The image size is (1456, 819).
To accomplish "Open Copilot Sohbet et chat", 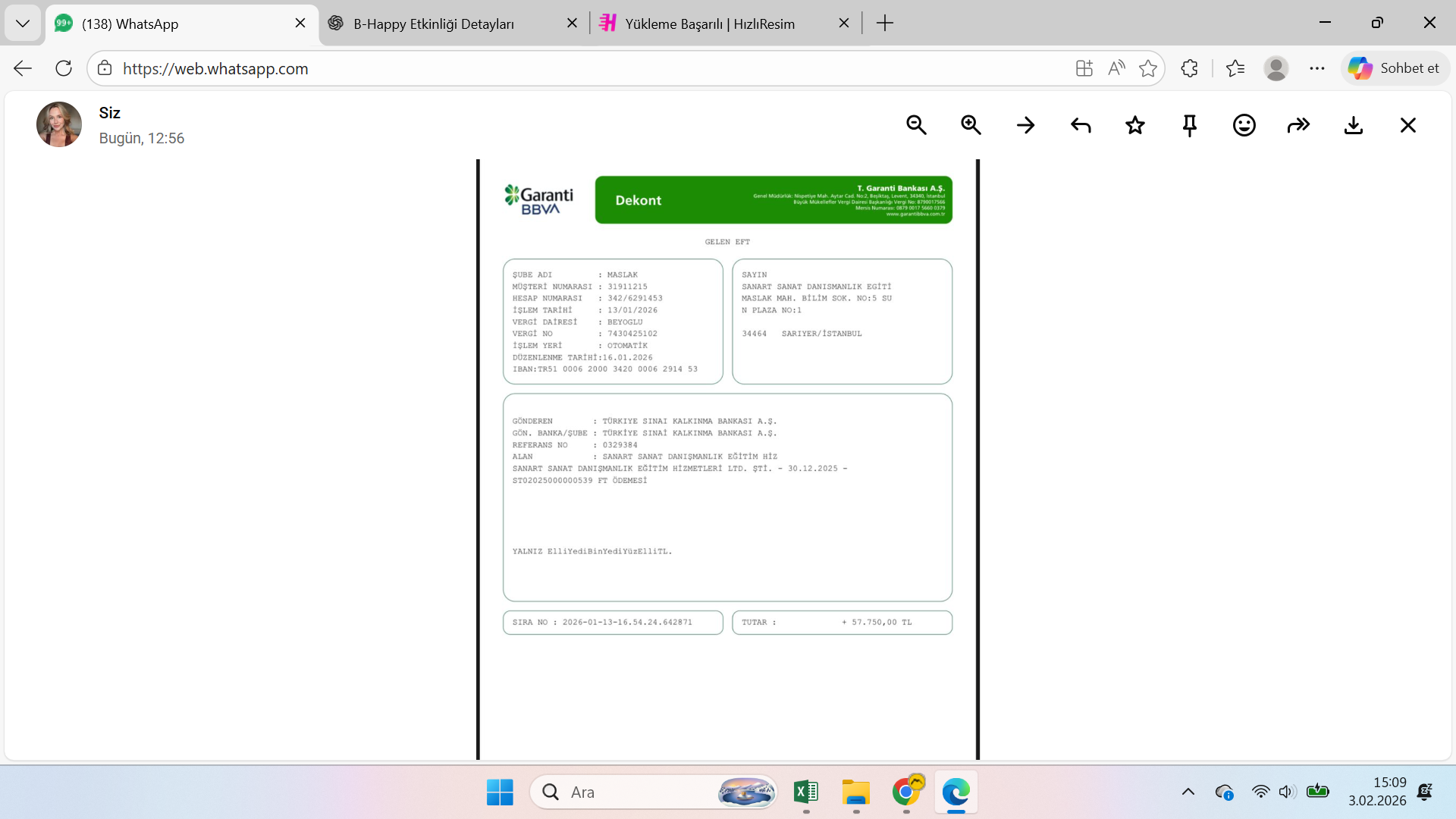I will click(x=1395, y=68).
